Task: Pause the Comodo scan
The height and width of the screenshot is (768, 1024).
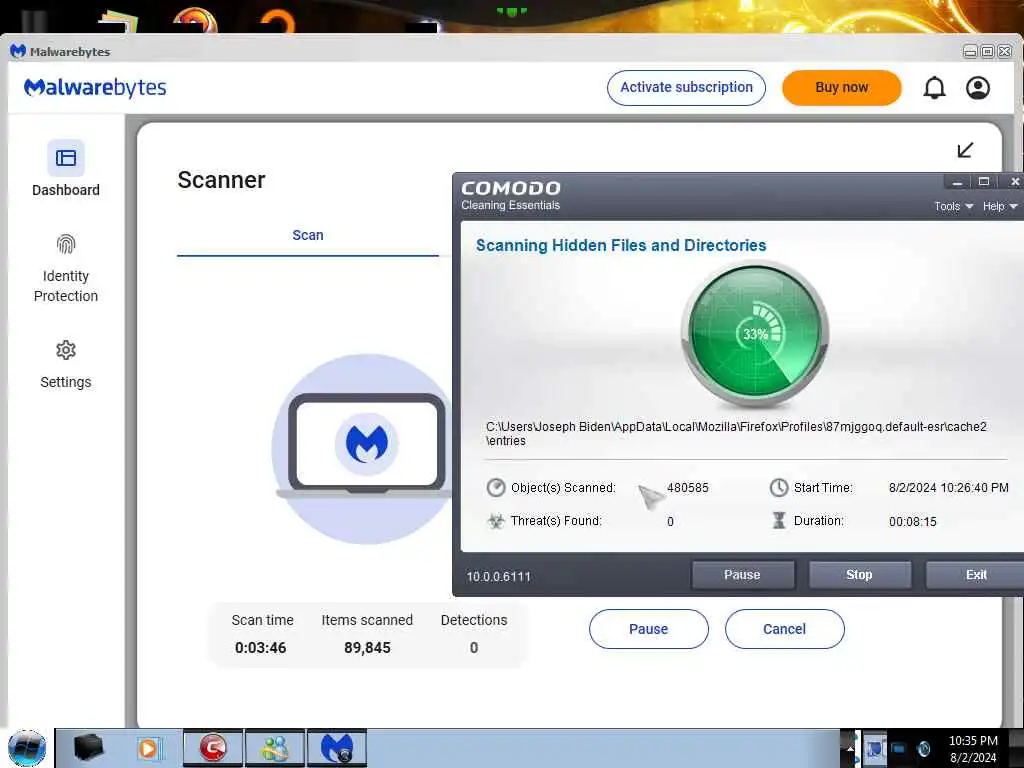Action: pos(743,575)
